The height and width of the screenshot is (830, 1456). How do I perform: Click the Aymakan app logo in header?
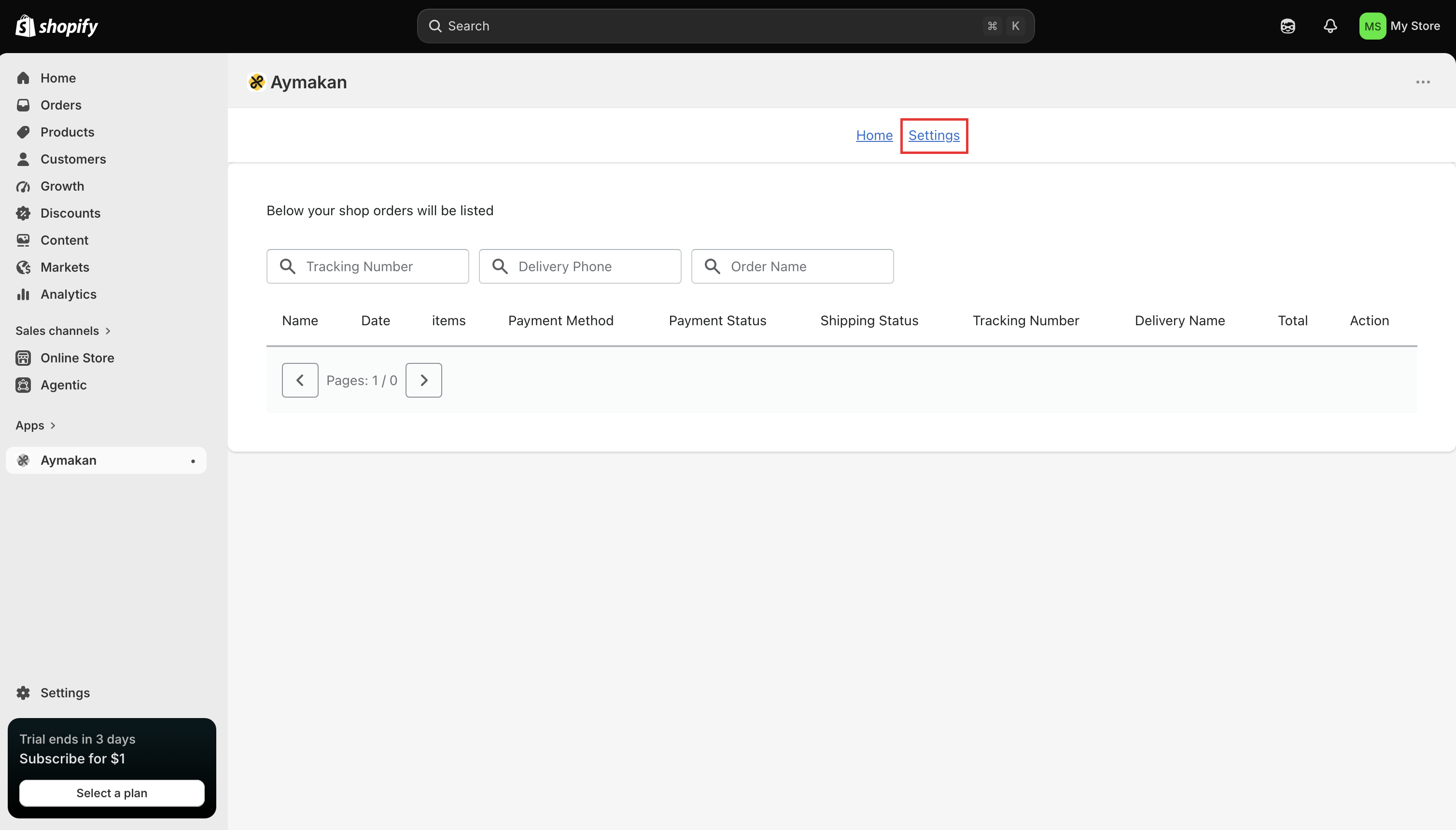257,82
